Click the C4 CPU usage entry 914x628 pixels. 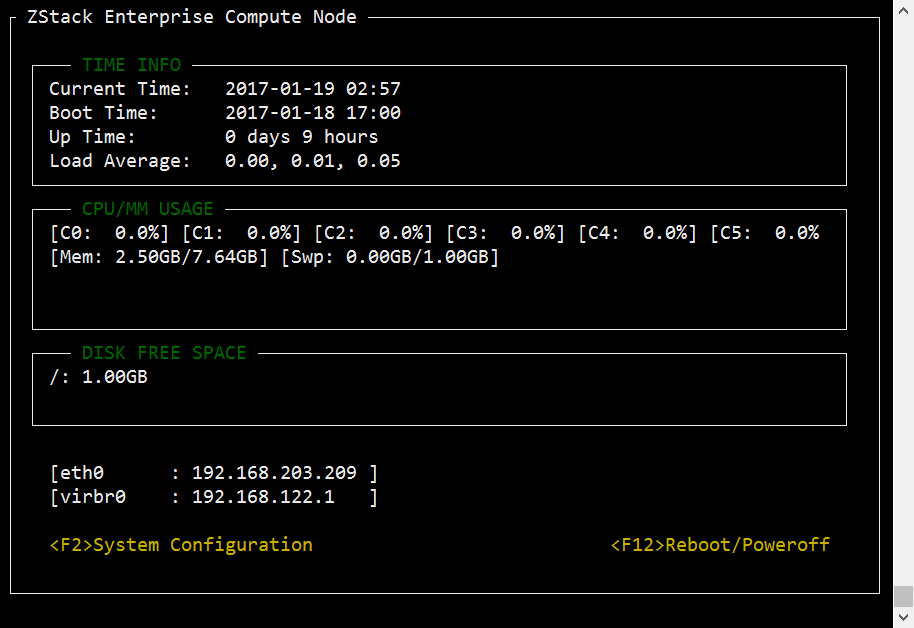[638, 233]
